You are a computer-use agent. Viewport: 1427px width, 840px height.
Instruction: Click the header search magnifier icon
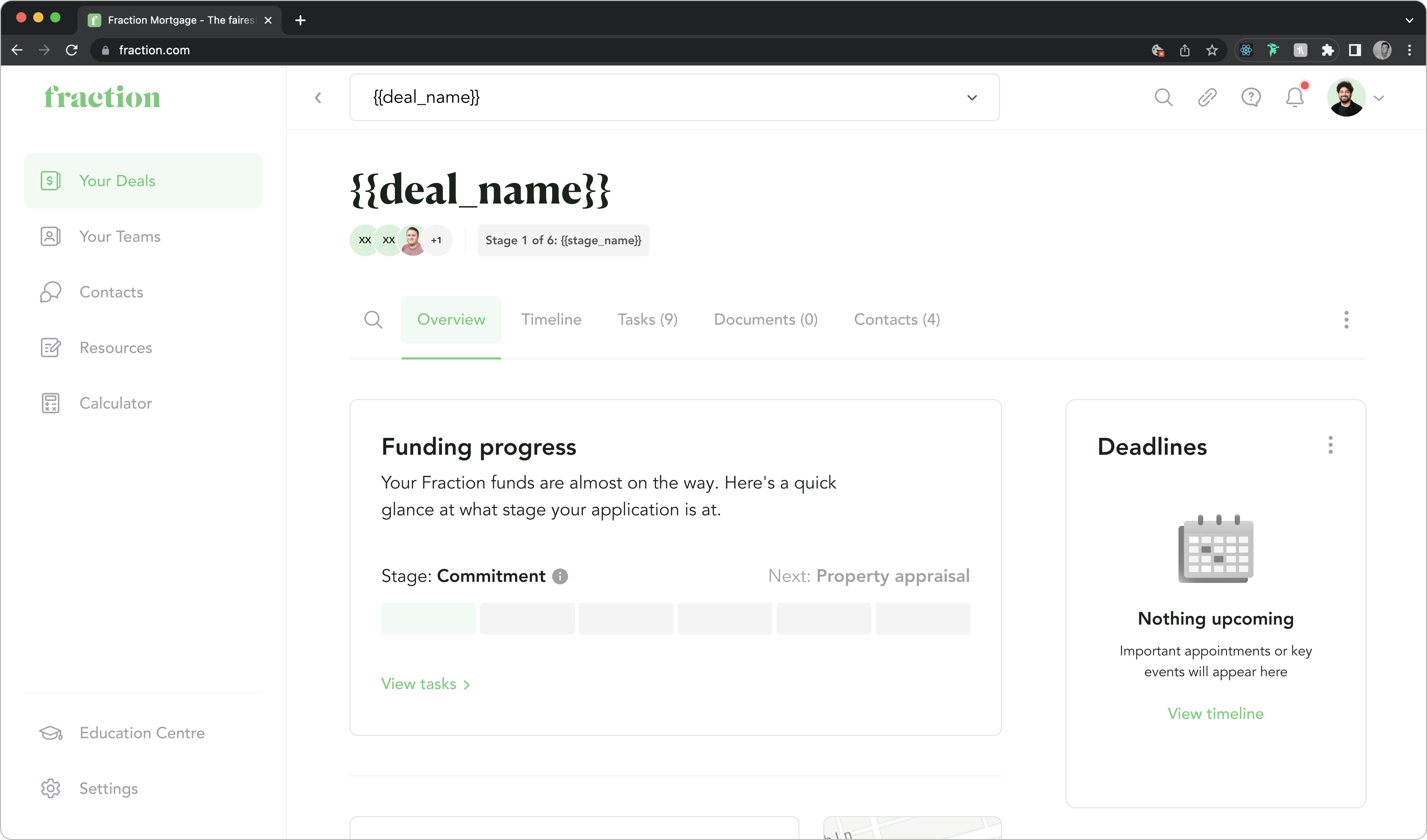[x=1163, y=97]
